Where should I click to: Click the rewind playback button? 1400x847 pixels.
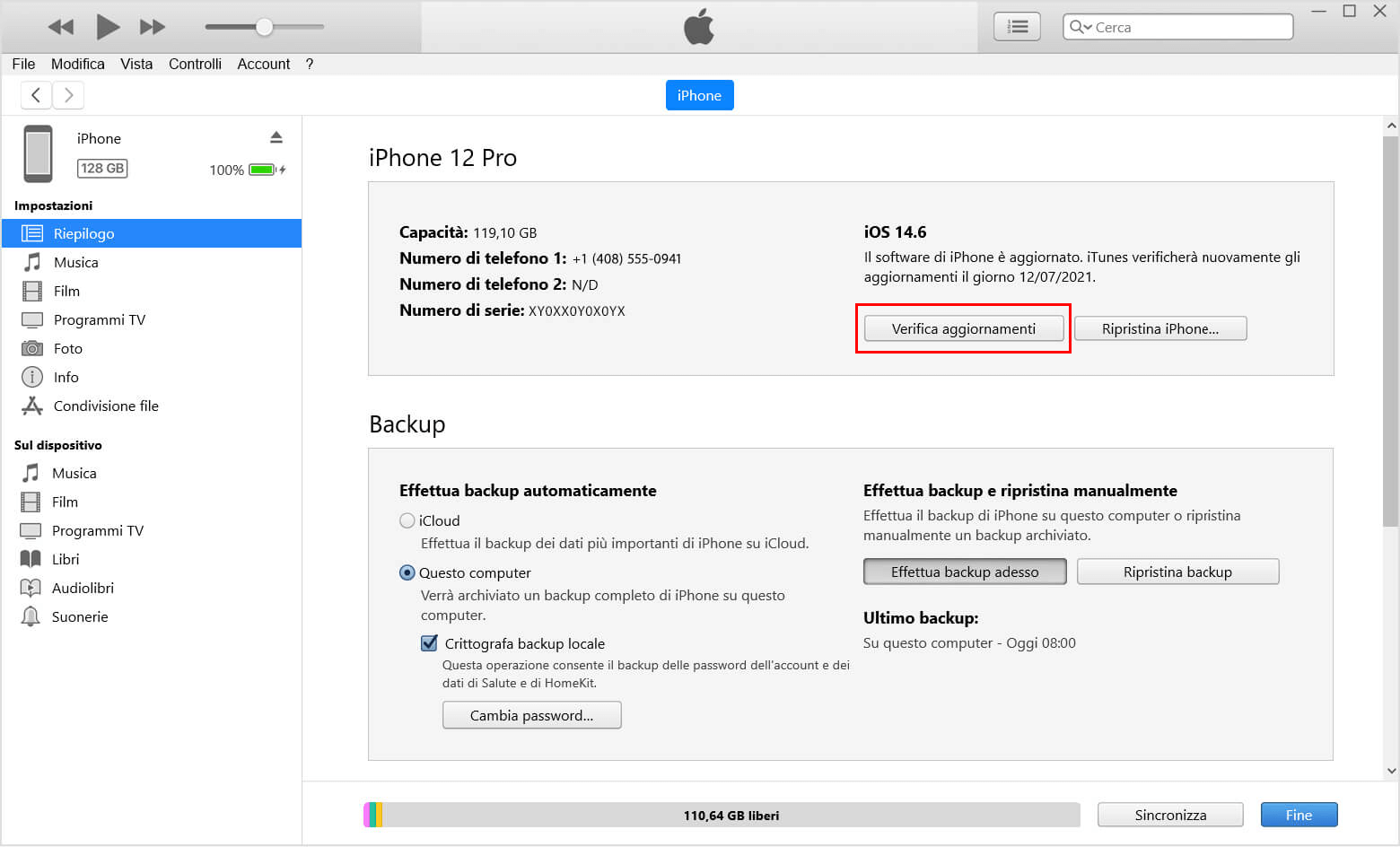point(60,27)
